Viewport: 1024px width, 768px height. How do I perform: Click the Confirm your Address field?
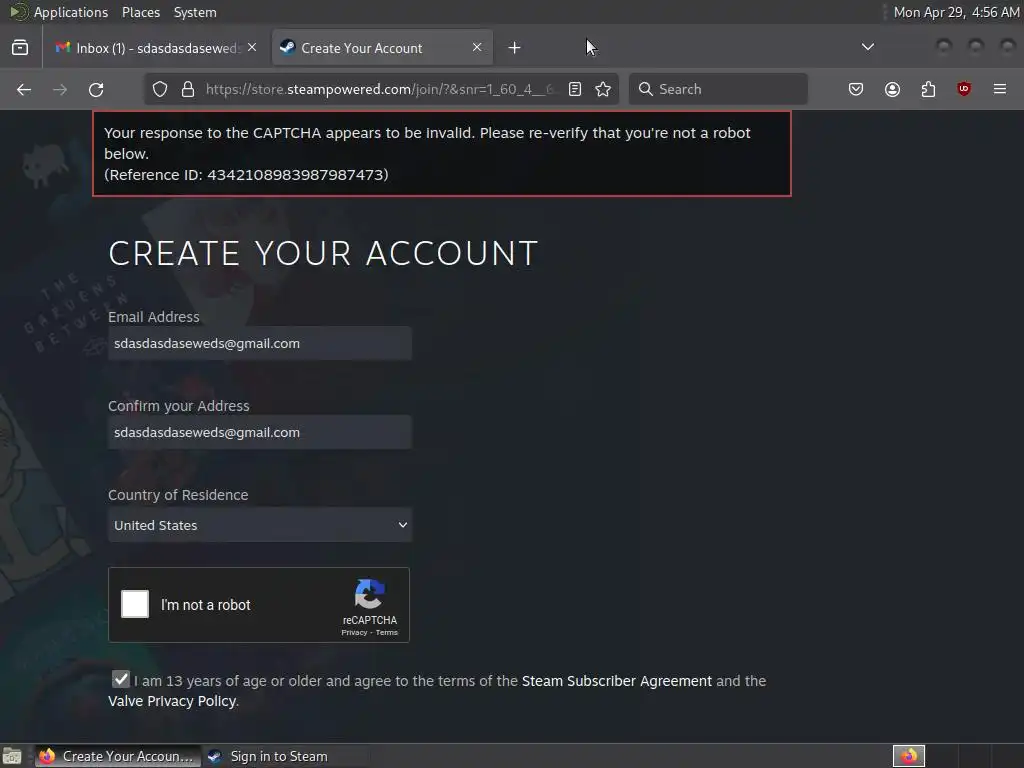(260, 432)
